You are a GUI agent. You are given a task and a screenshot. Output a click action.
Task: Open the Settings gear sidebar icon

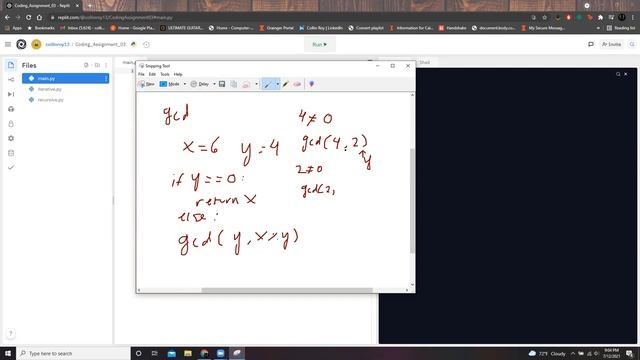pos(11,138)
